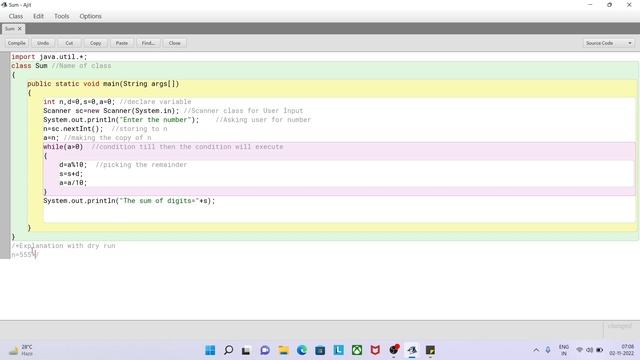Image resolution: width=640 pixels, height=360 pixels.
Task: Click 'public static void main(String args[])' line
Action: [x=103, y=84]
